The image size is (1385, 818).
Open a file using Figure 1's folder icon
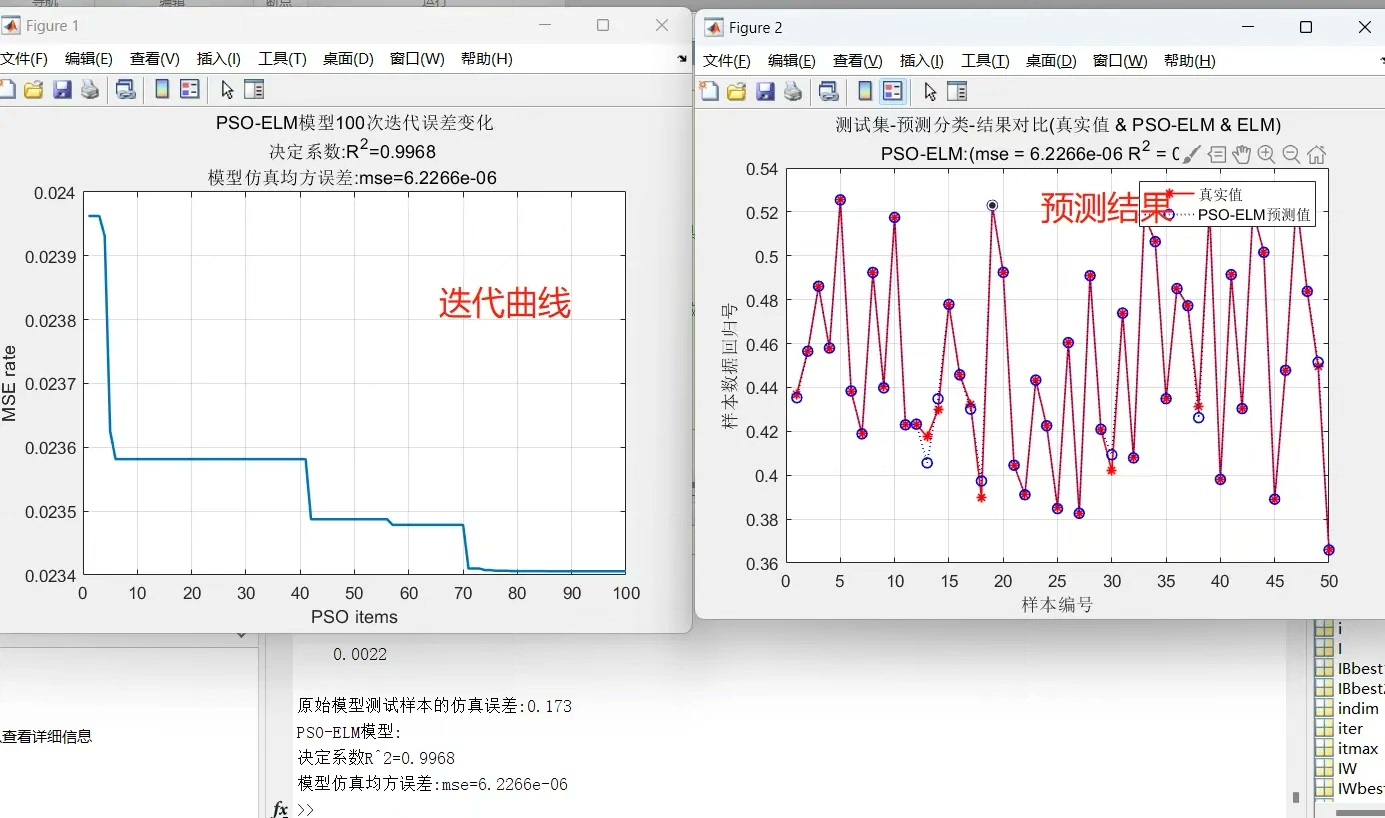pyautogui.click(x=34, y=91)
